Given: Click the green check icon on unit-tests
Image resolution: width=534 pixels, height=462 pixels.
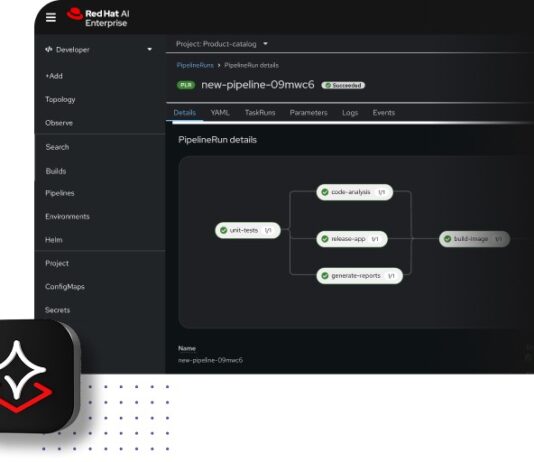Looking at the screenshot, I should [223, 230].
